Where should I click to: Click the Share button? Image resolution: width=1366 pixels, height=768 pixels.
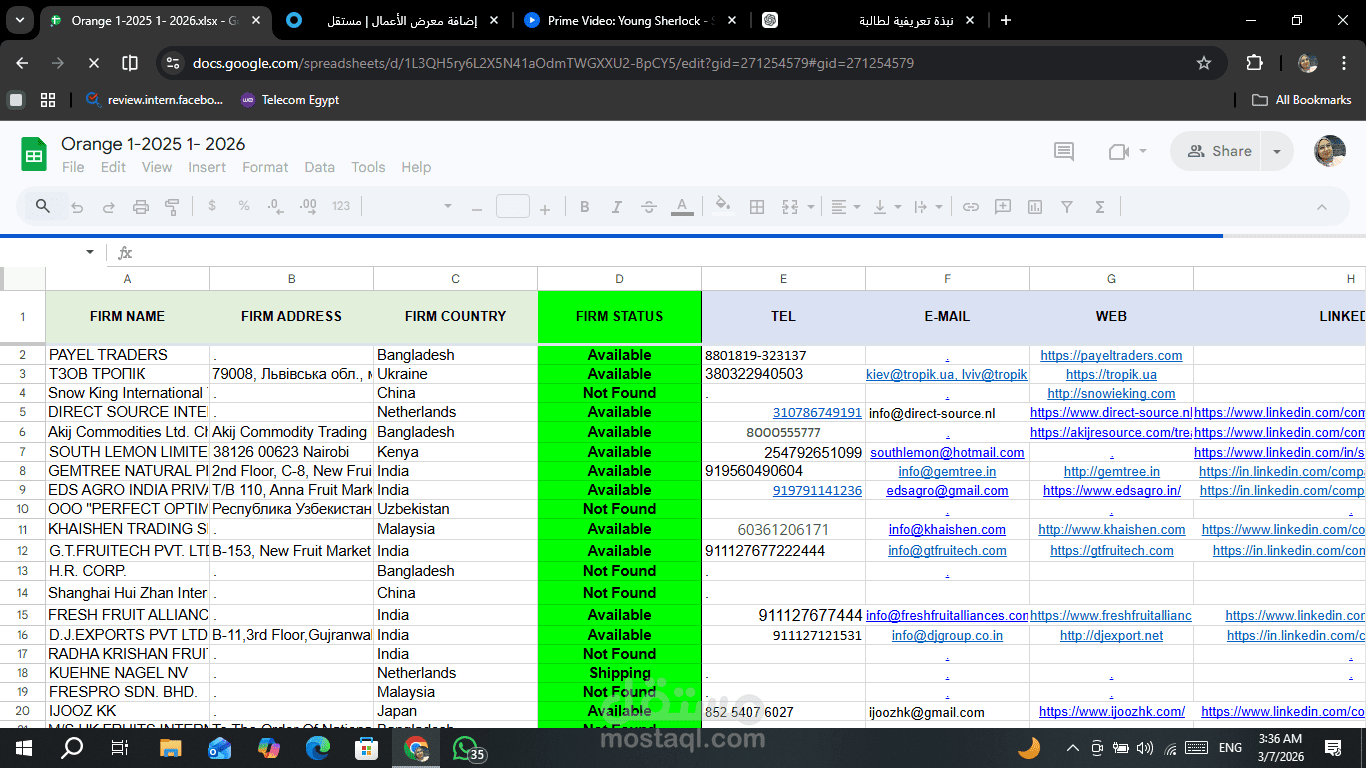point(1218,151)
